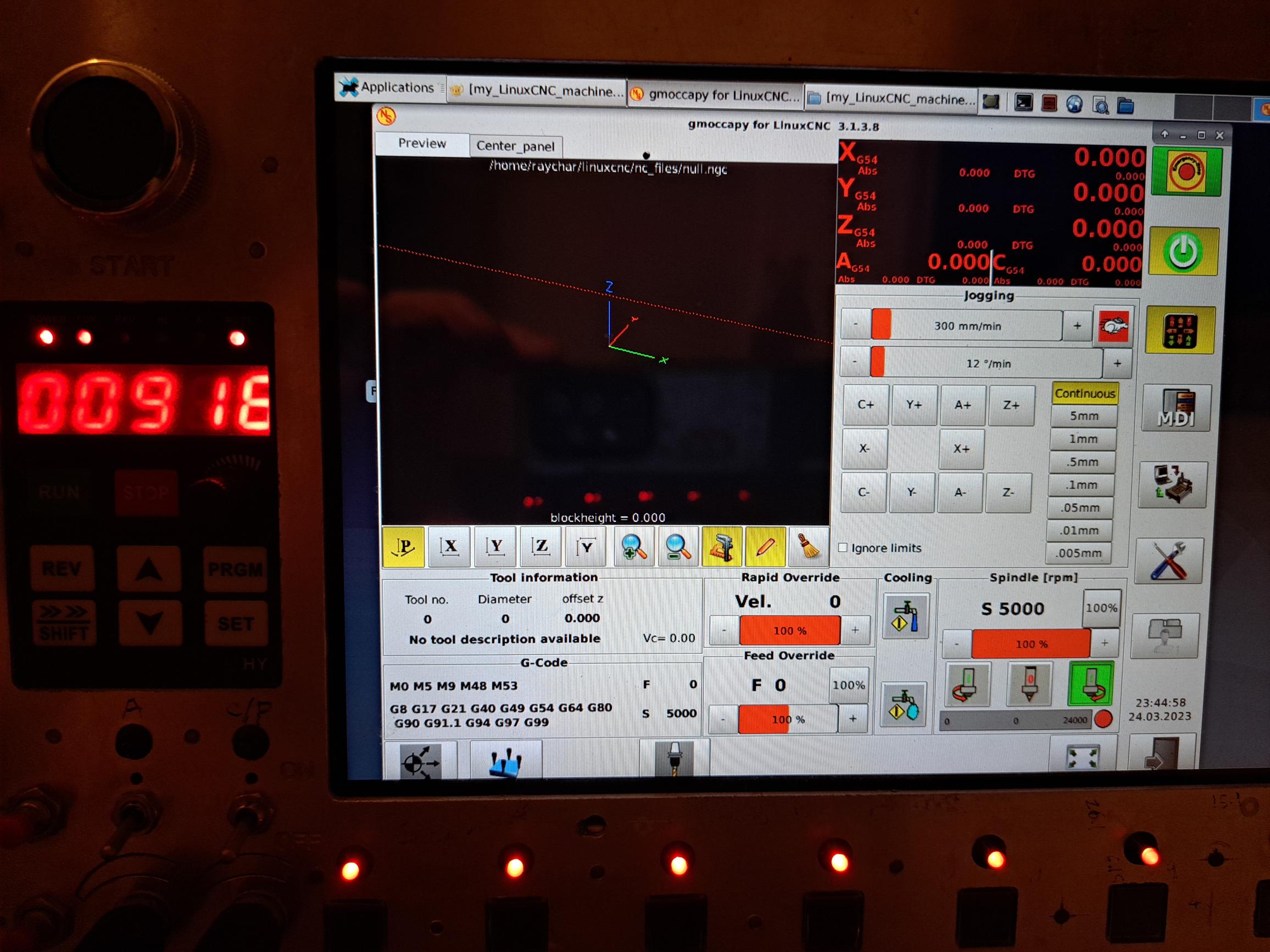Toggle fullscreen preview button

click(x=1082, y=753)
